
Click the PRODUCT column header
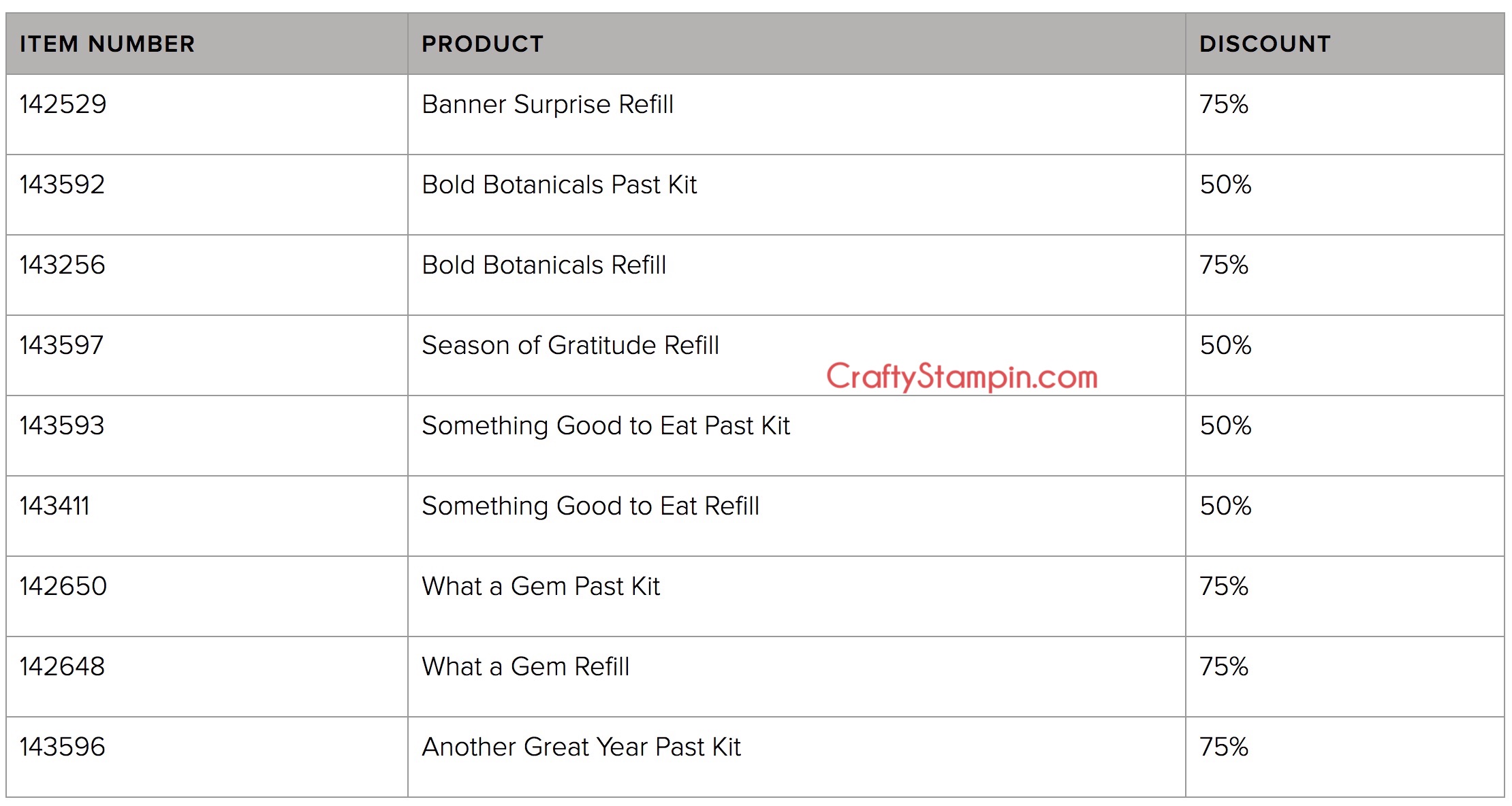pyautogui.click(x=483, y=44)
